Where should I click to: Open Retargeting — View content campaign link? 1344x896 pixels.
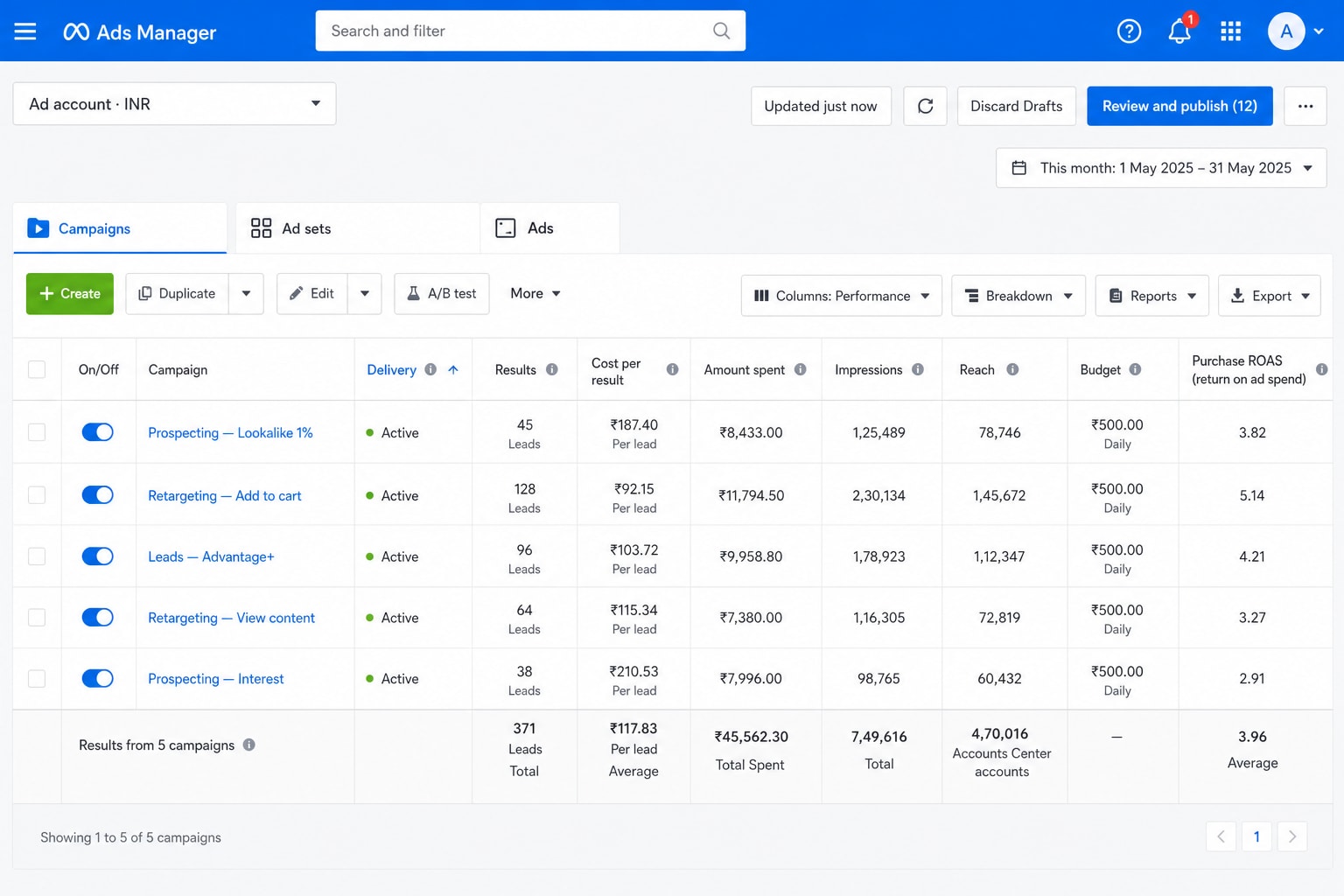[231, 618]
